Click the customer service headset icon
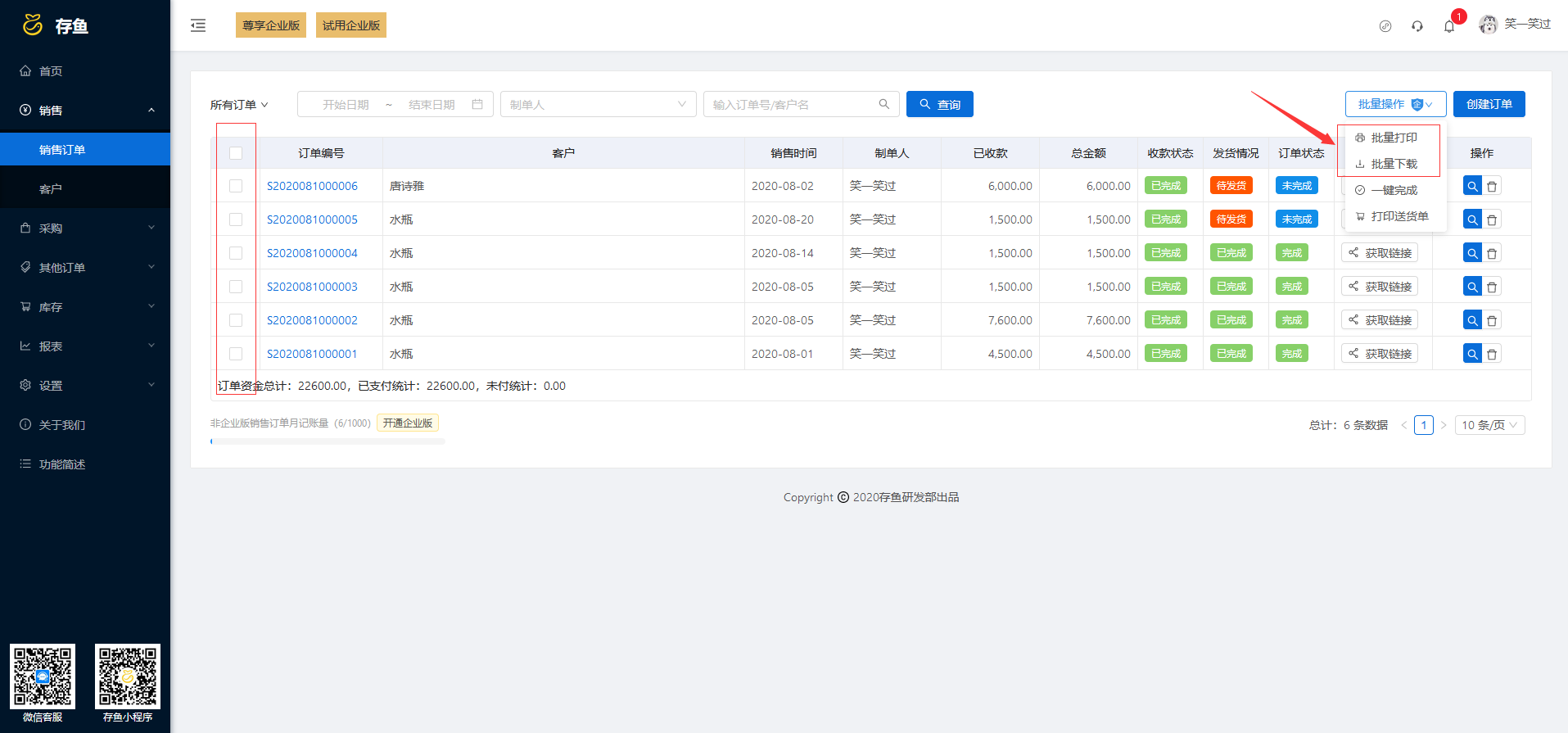1568x733 pixels. pos(1417,26)
